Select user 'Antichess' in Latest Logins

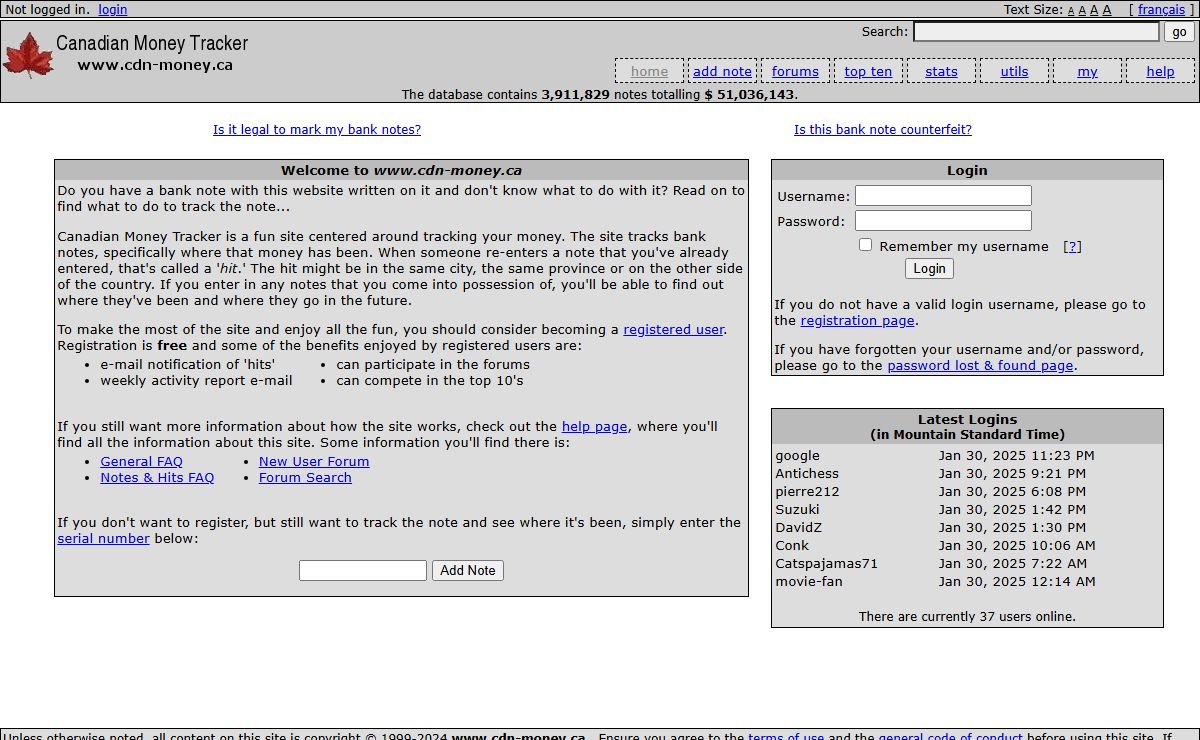[x=807, y=473]
